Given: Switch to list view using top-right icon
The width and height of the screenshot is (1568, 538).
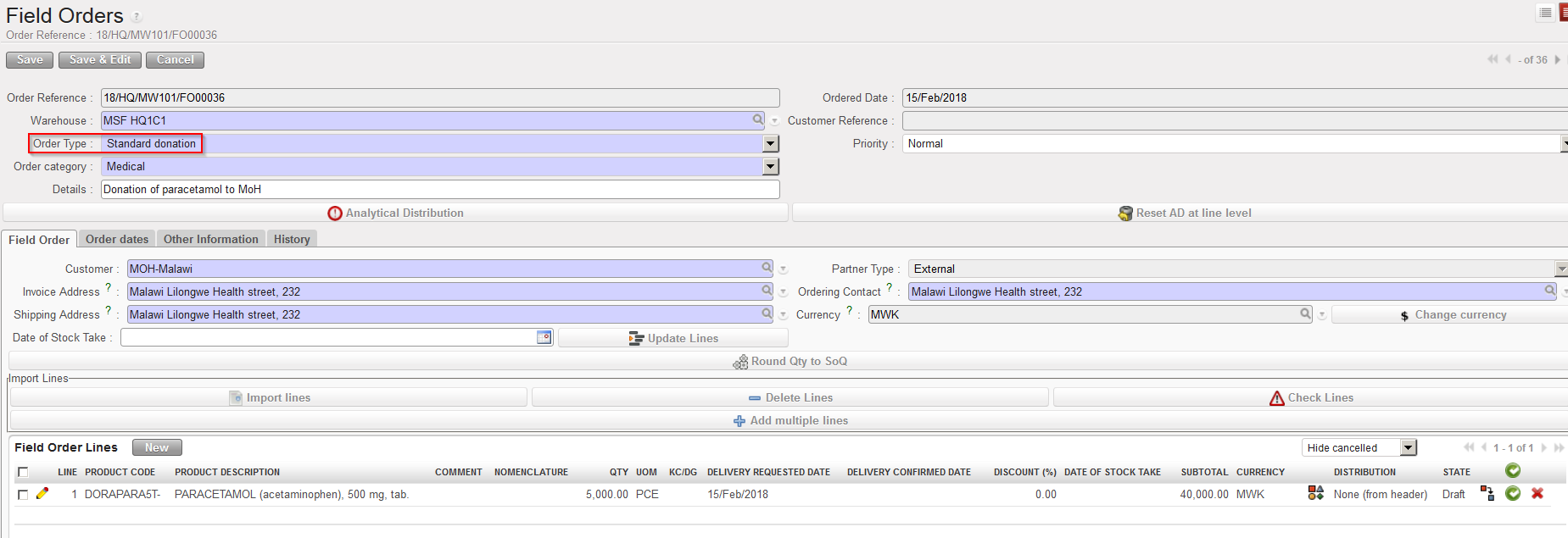Looking at the screenshot, I should pyautogui.click(x=1545, y=13).
